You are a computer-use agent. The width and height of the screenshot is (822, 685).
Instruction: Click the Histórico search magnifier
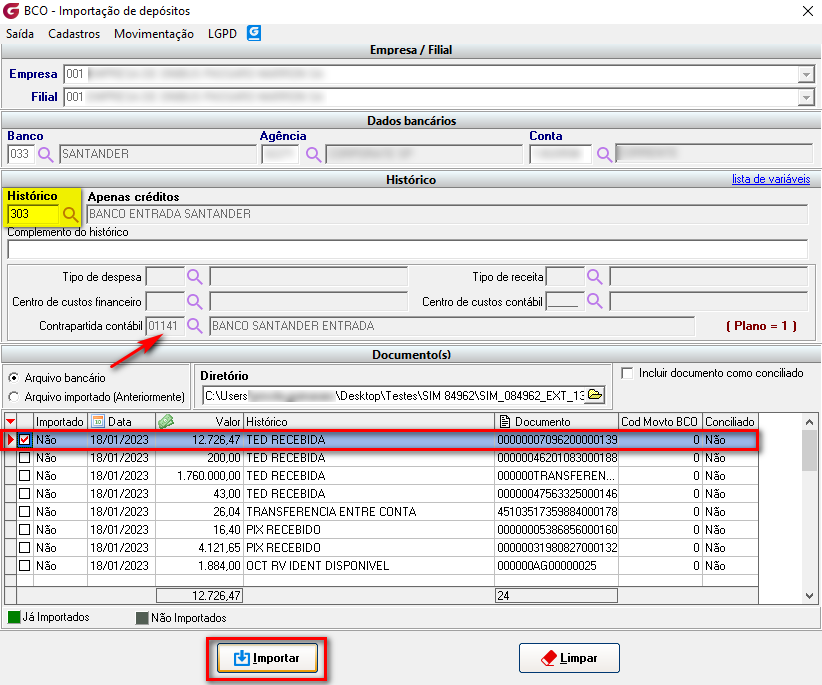pyautogui.click(x=70, y=214)
